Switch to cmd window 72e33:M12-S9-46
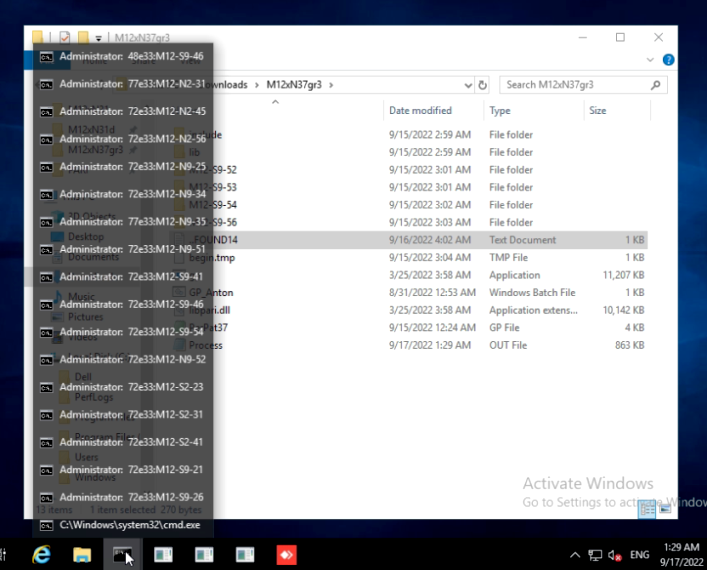 click(x=123, y=305)
